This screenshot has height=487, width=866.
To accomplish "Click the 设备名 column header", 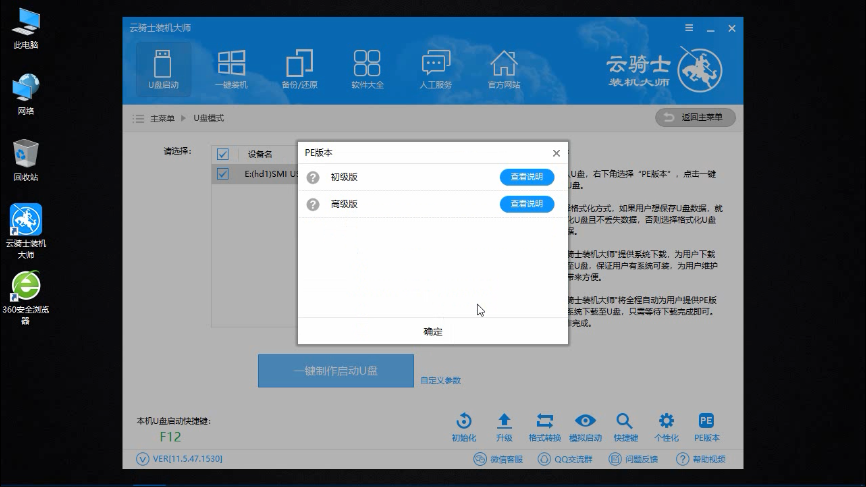I will coord(260,154).
